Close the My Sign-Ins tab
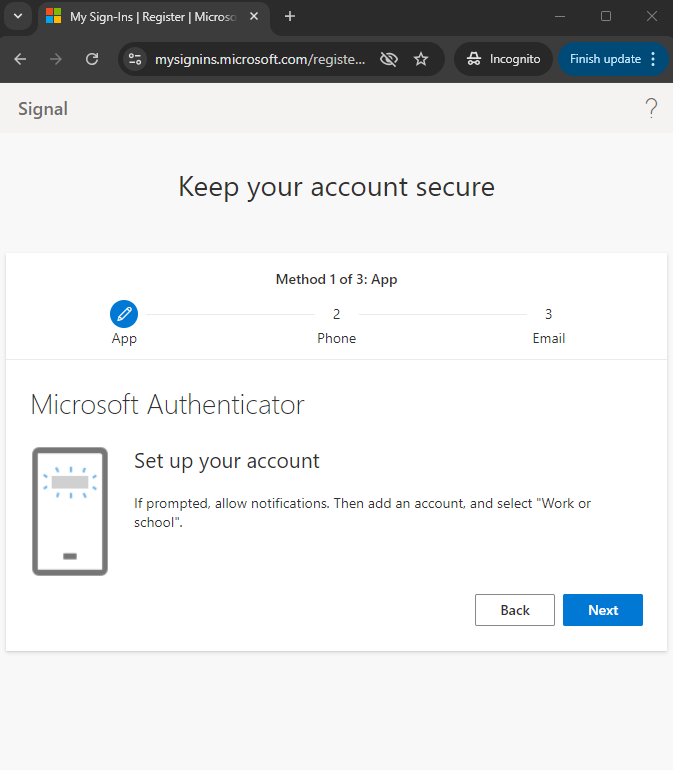This screenshot has width=673, height=770. pyautogui.click(x=254, y=17)
